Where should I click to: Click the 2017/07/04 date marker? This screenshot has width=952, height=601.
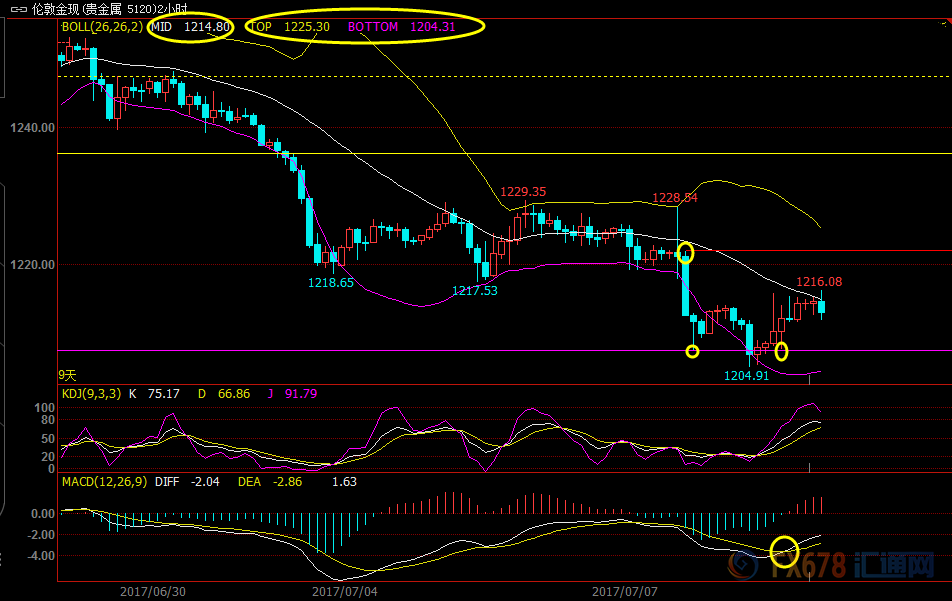pyautogui.click(x=345, y=591)
